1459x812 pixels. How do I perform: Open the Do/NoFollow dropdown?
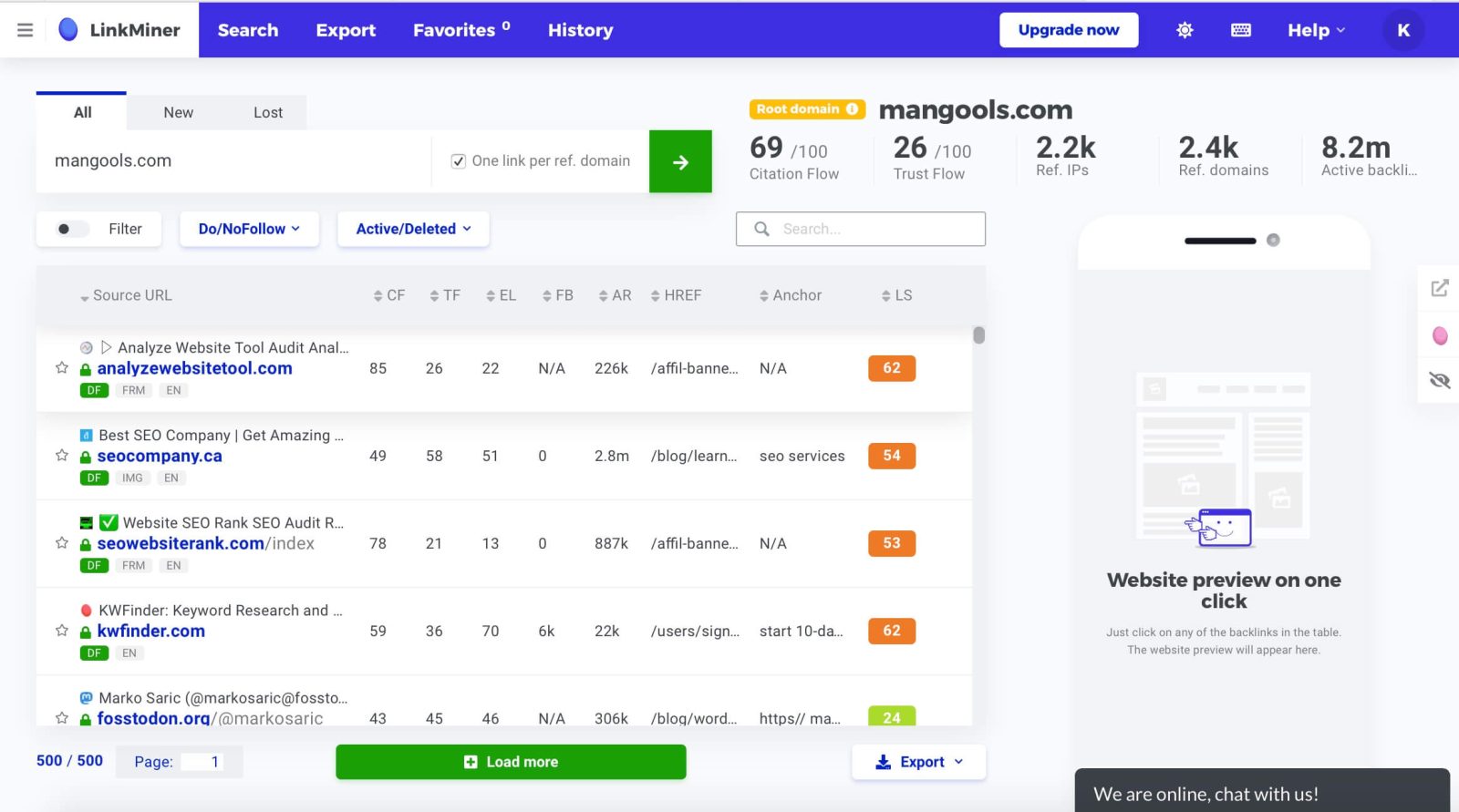coord(249,229)
